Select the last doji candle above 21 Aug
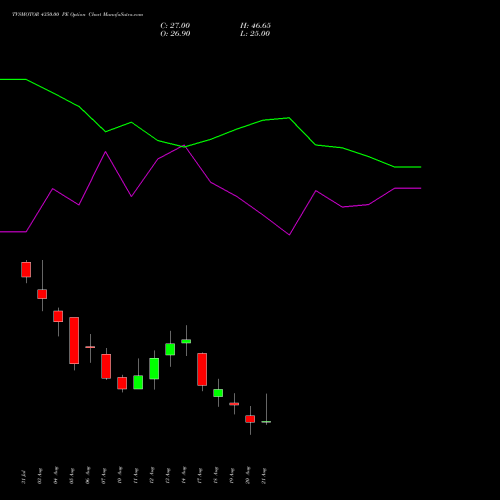500x500 pixels. (x=266, y=422)
